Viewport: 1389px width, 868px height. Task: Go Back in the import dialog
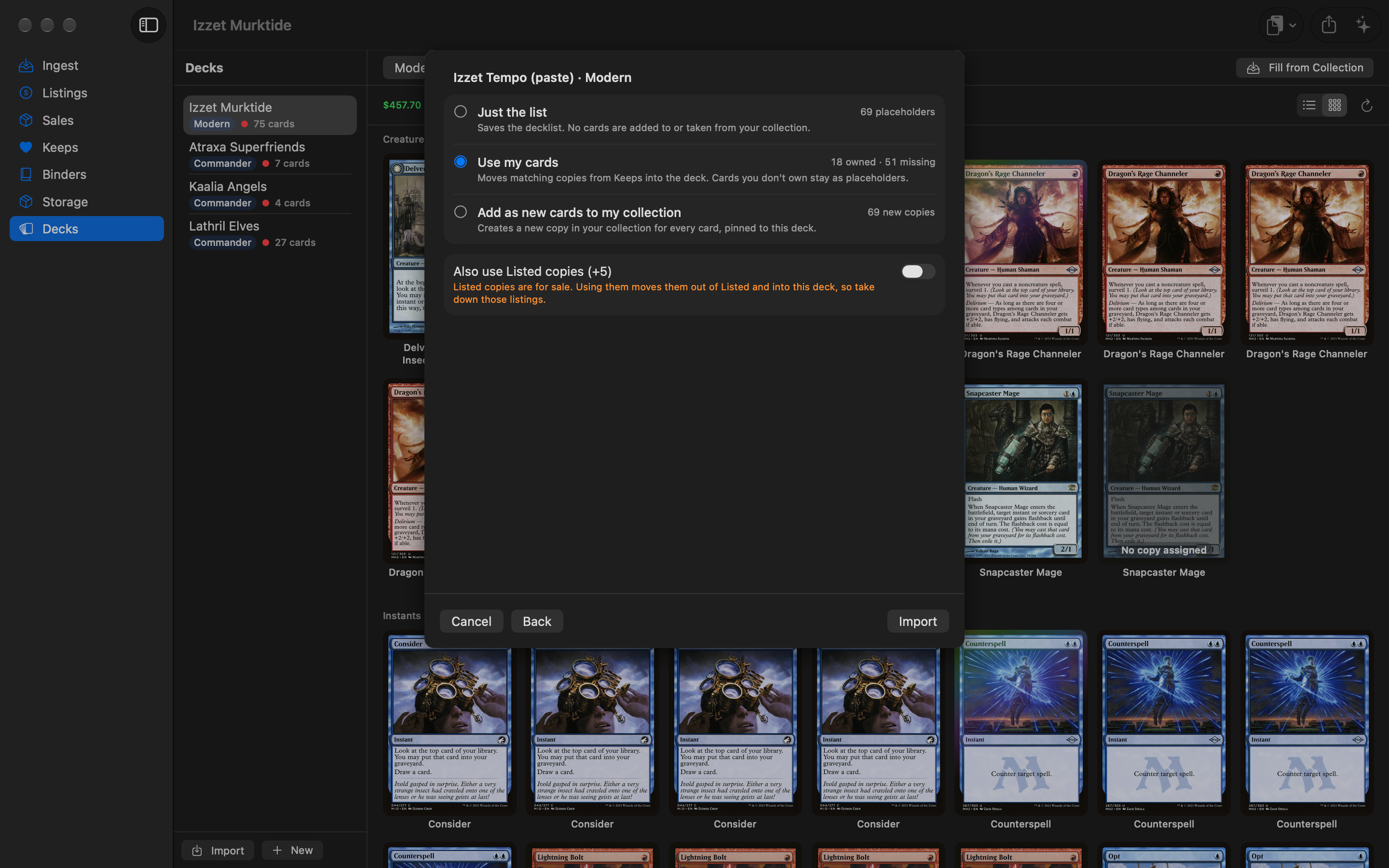[537, 621]
